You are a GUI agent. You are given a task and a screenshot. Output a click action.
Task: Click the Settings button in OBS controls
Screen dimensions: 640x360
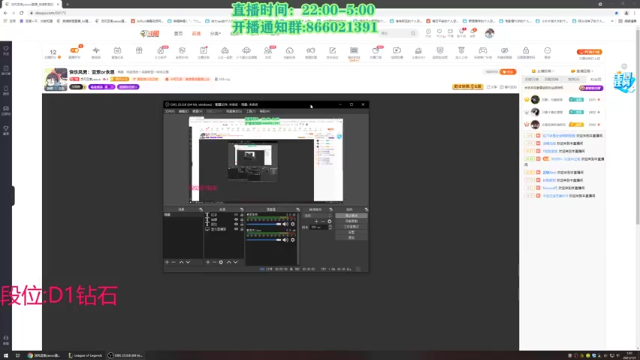(x=351, y=232)
